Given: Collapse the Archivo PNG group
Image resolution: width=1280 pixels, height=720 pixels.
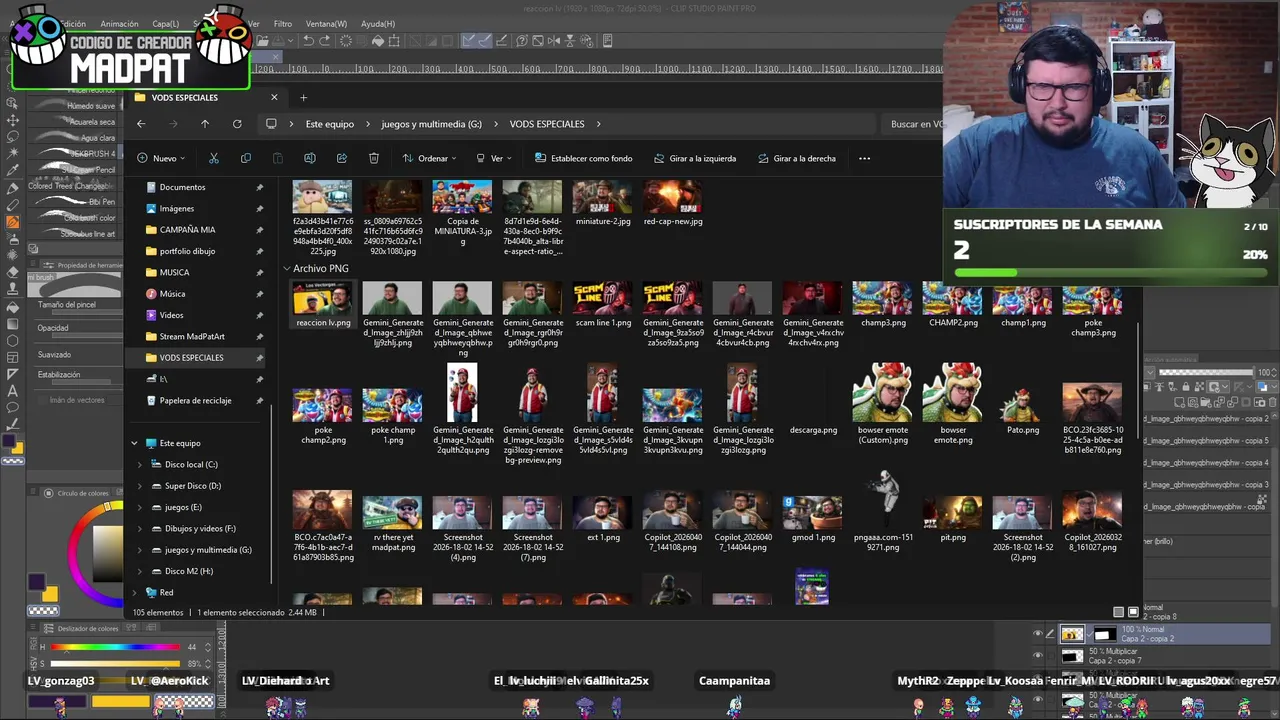Looking at the screenshot, I should [x=287, y=269].
